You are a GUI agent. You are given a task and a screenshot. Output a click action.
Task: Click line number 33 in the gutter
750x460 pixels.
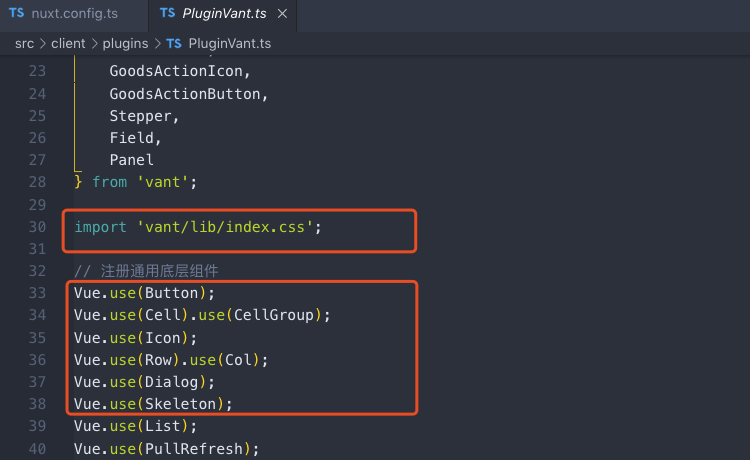(37, 293)
